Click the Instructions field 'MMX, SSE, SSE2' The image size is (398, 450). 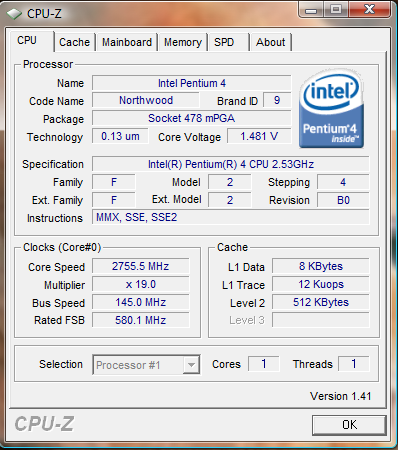[x=231, y=218]
